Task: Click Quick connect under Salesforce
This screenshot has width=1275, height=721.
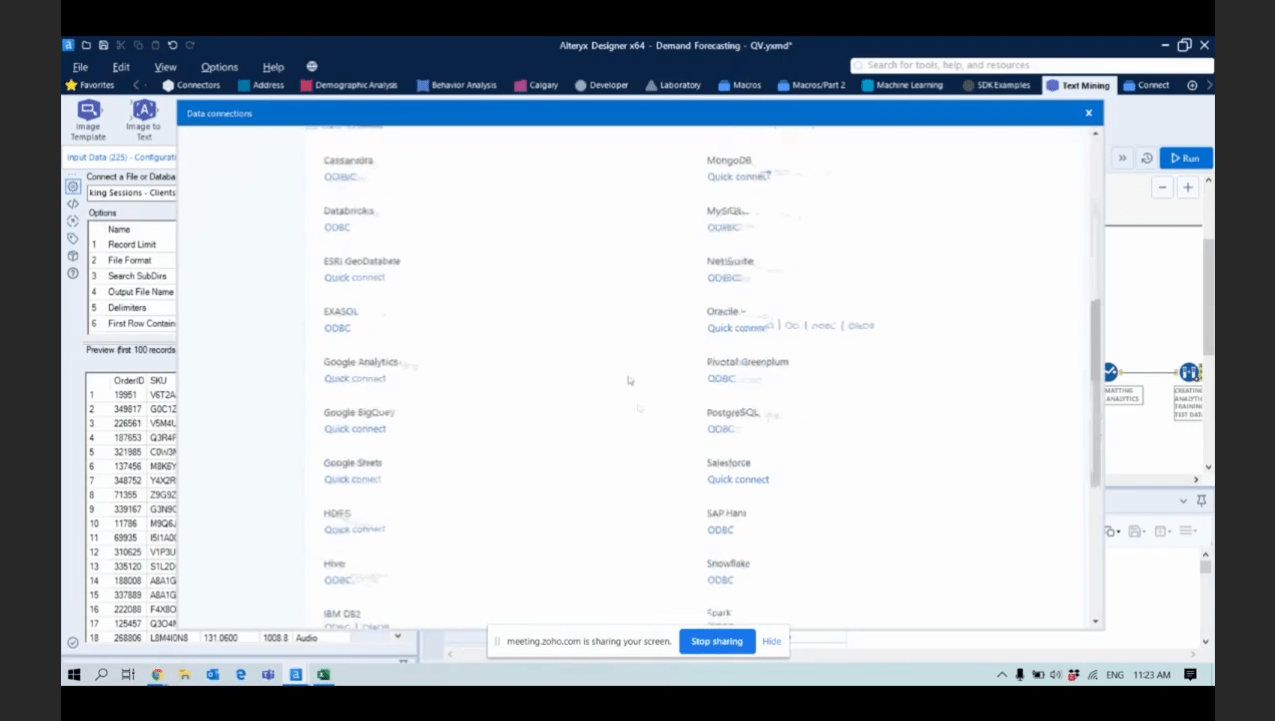Action: click(x=738, y=479)
